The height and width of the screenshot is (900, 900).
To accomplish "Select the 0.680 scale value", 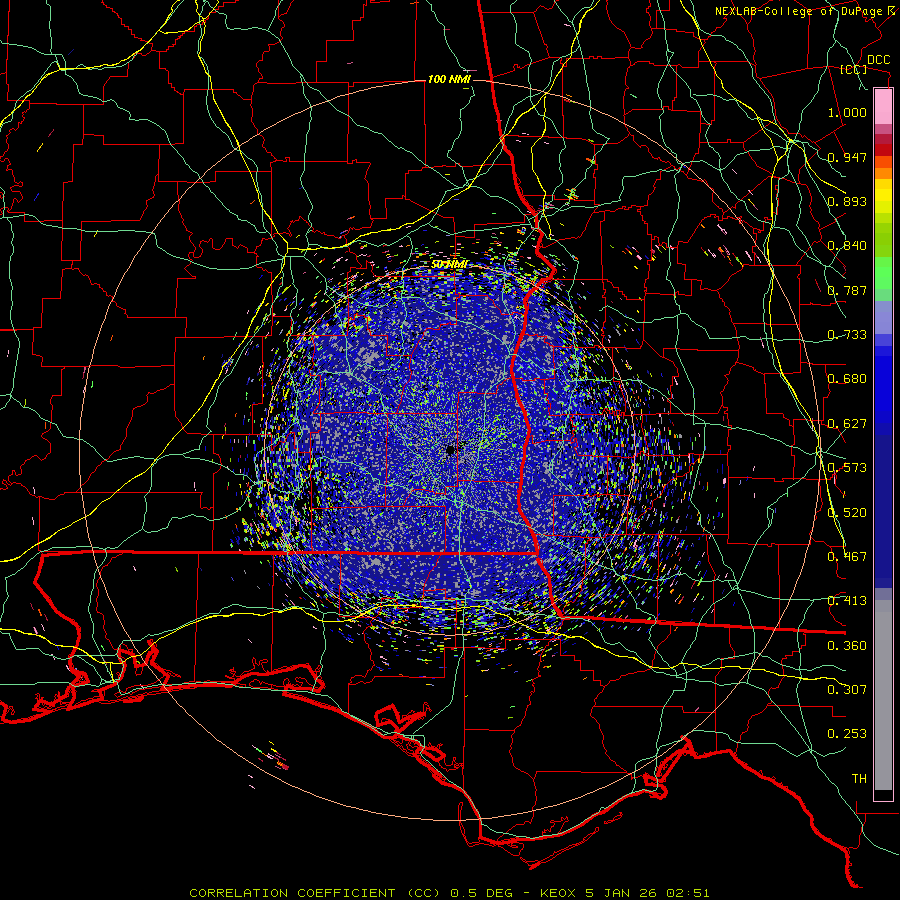I will [847, 379].
